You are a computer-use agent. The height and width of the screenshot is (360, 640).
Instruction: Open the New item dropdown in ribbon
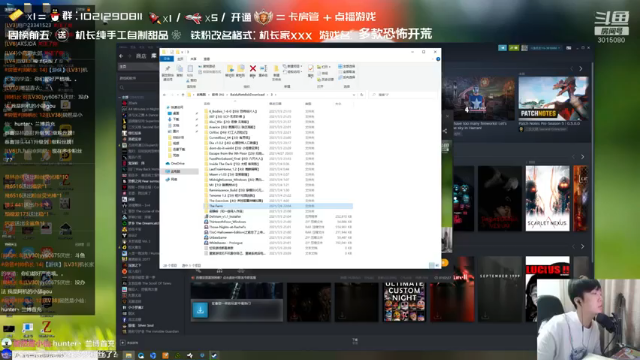[x=293, y=66]
